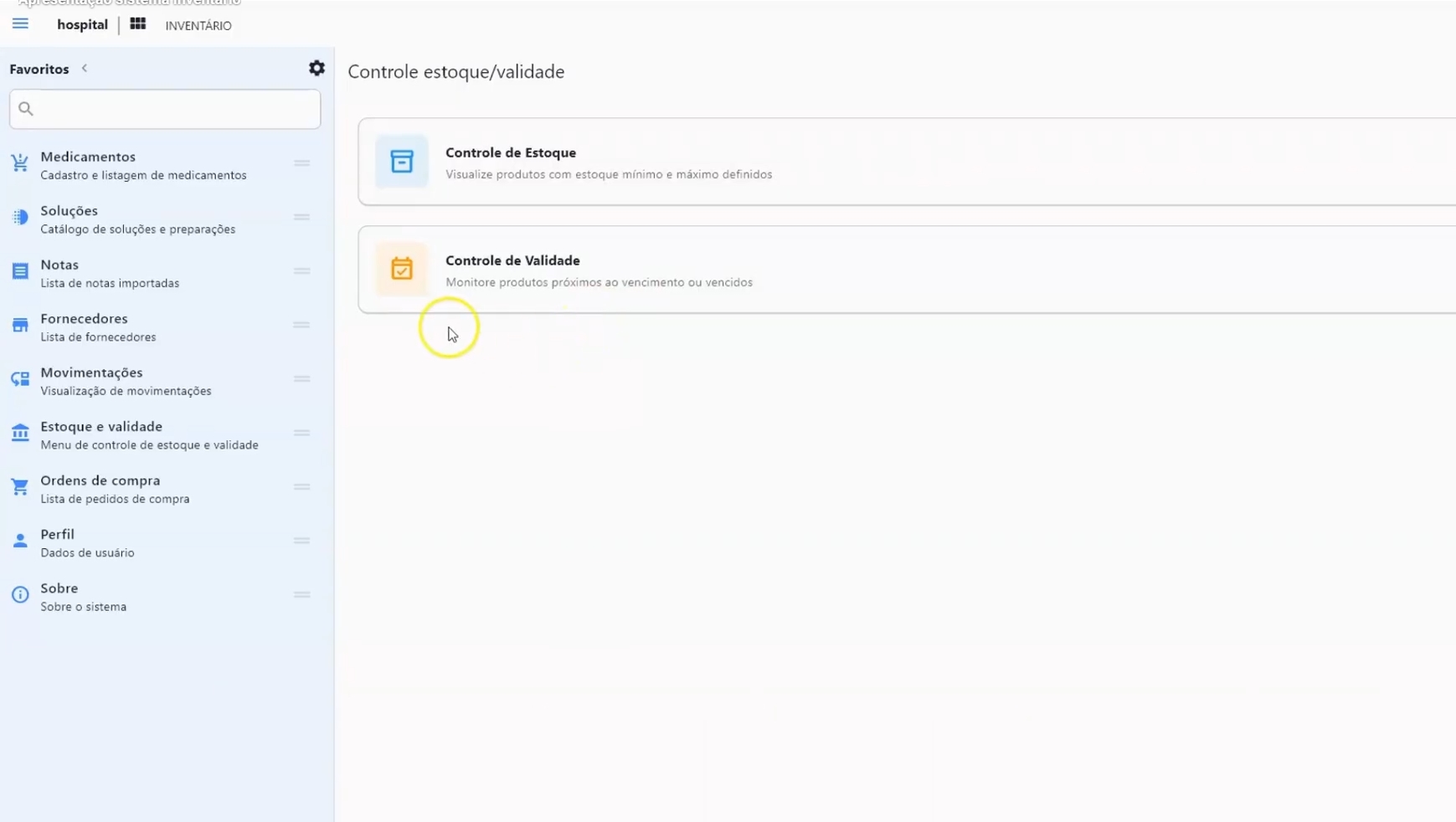This screenshot has width=1456, height=822.
Task: Click the Soluções catalog icon
Action: (20, 217)
